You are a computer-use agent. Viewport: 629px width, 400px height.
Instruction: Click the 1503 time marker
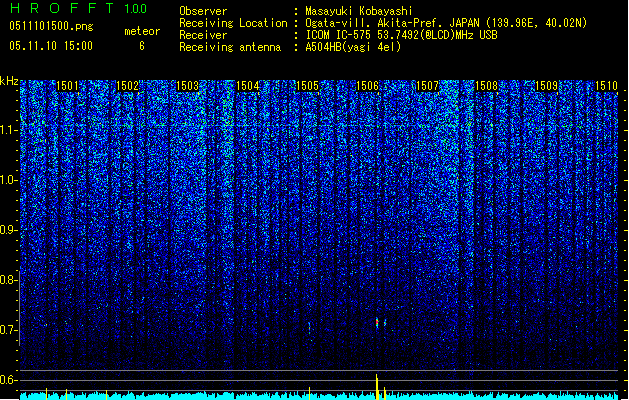pyautogui.click(x=187, y=86)
